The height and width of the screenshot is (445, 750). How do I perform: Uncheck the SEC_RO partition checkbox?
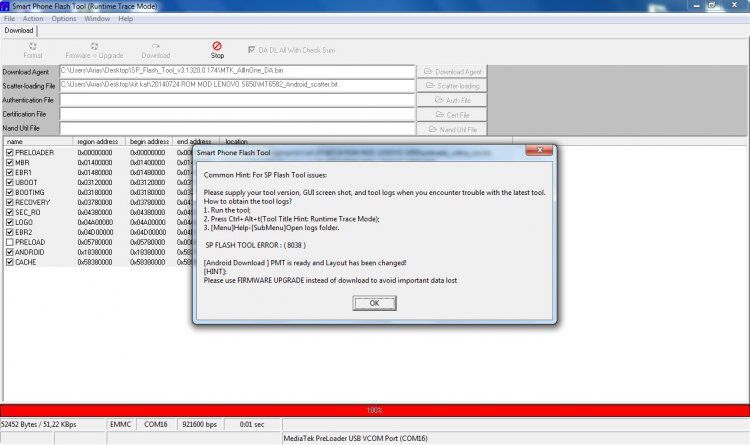click(x=10, y=212)
